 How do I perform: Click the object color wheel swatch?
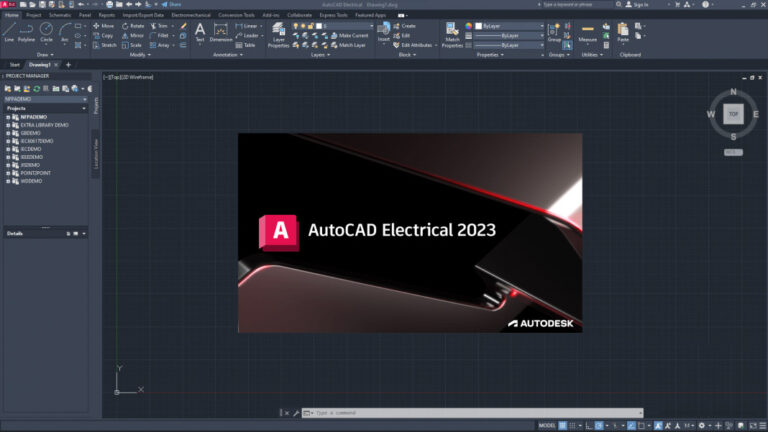tap(468, 26)
